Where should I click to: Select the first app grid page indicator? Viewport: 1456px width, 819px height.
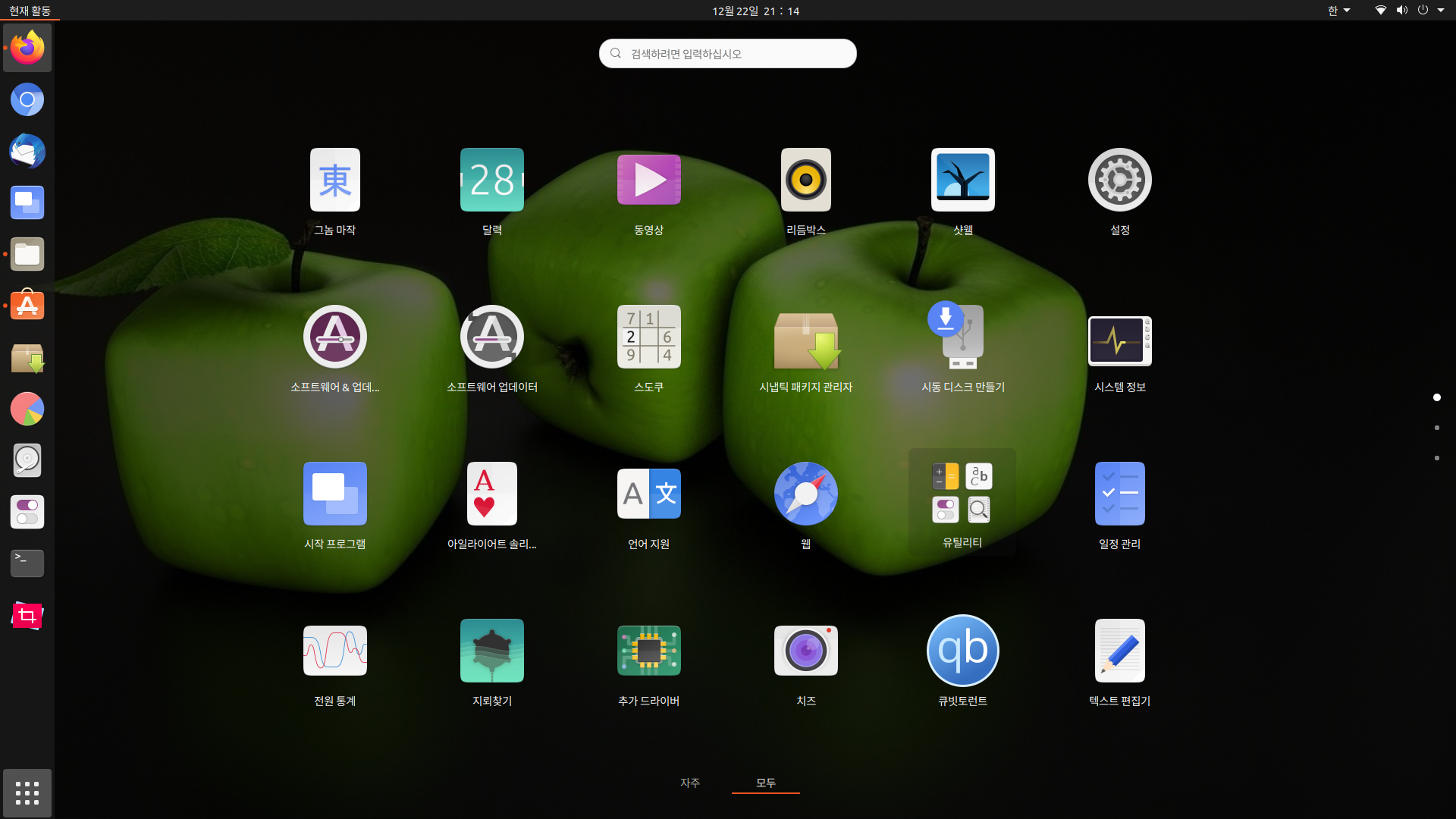[x=1437, y=397]
